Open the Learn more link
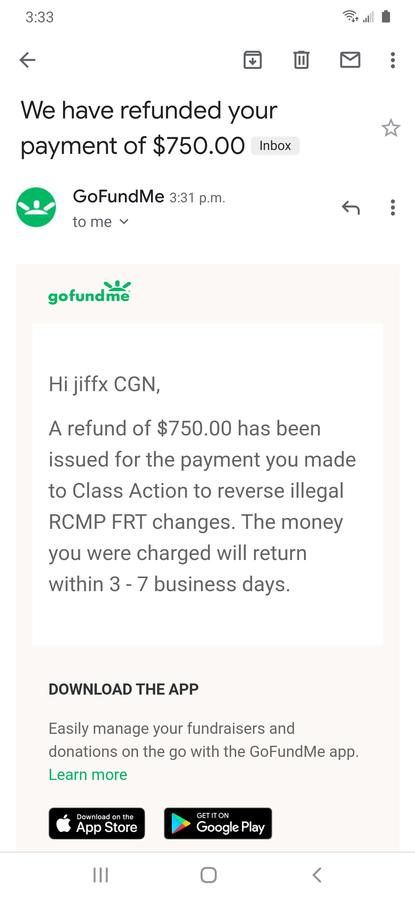Screen dimensions: 415x900 [88, 774]
